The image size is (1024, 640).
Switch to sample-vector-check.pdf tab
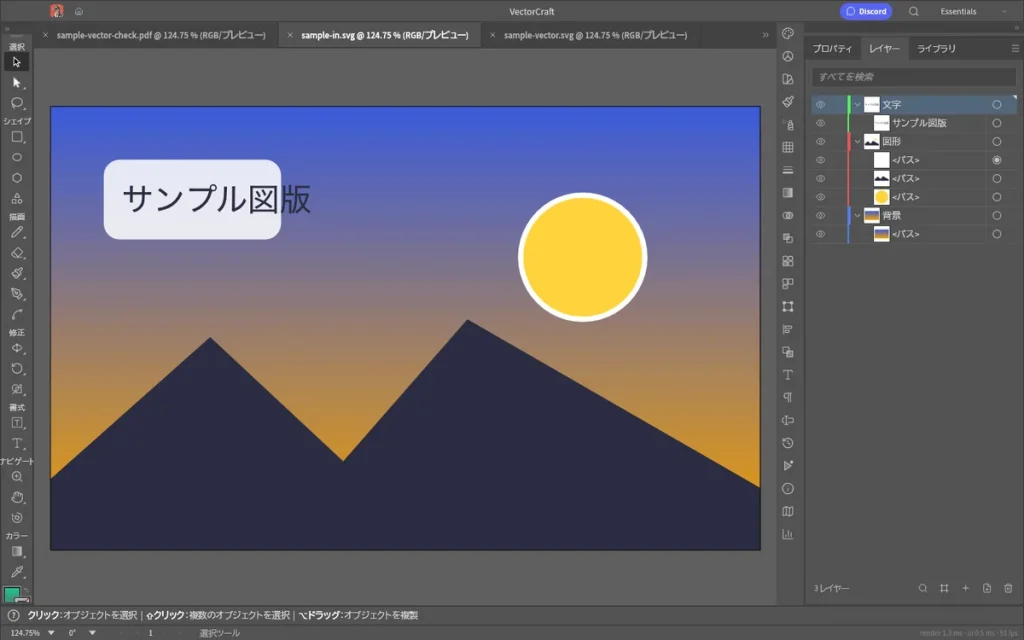click(161, 35)
